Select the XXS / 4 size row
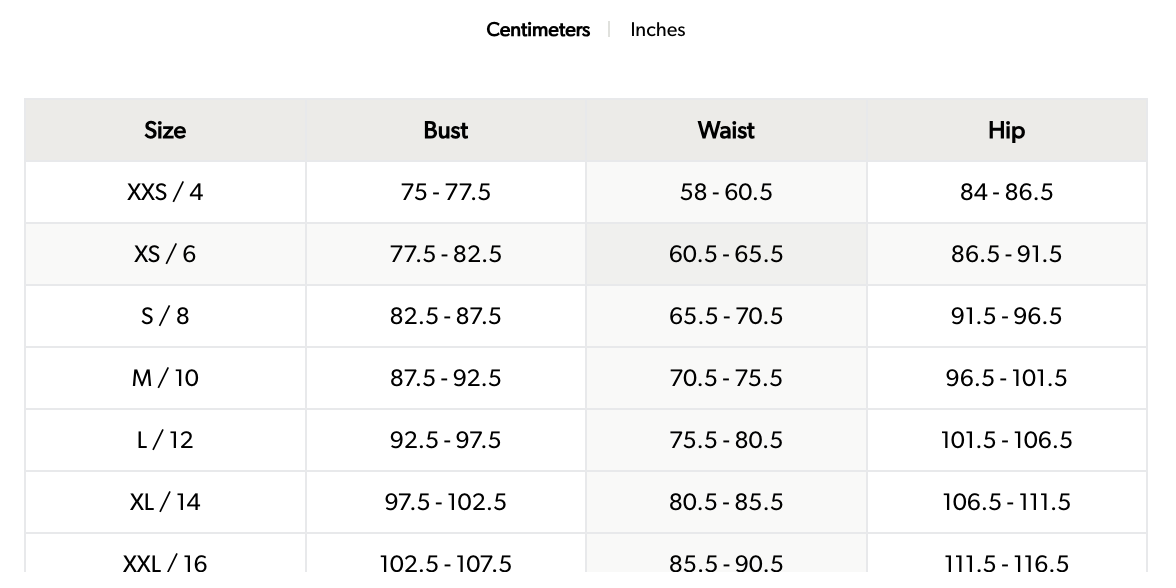This screenshot has width=1176, height=588. [x=165, y=192]
